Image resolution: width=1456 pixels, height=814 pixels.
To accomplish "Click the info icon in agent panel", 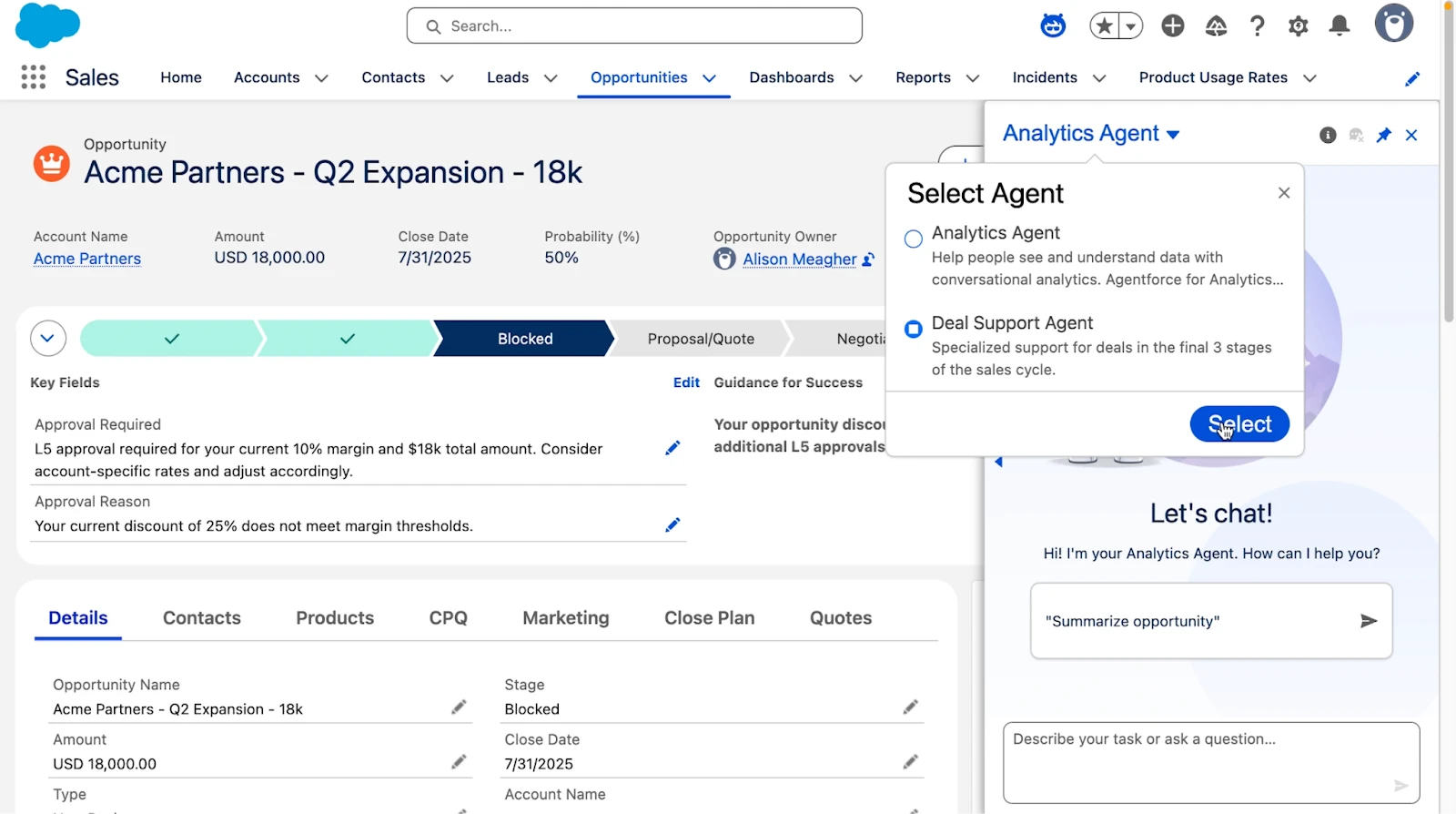I will pyautogui.click(x=1328, y=135).
